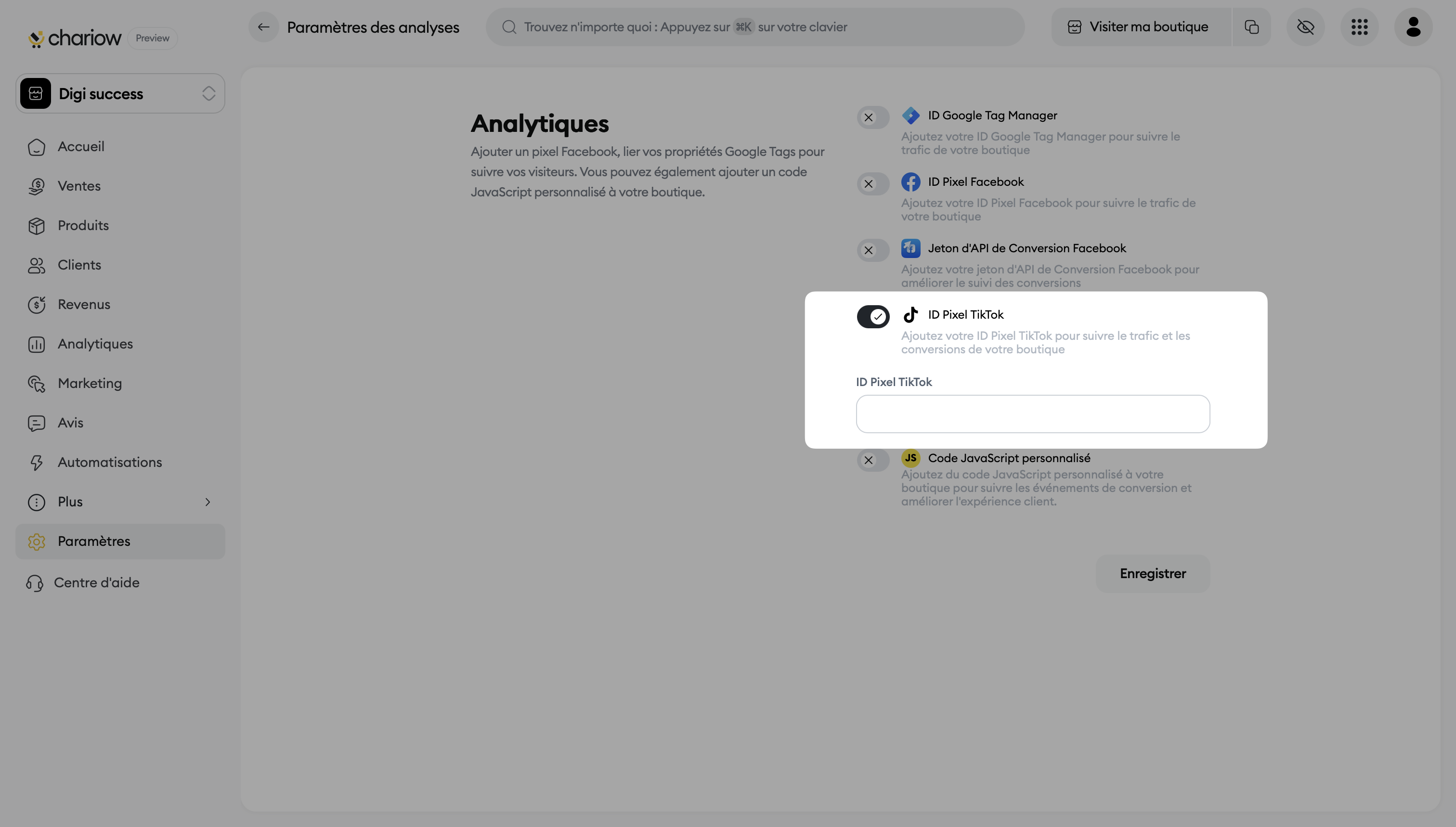Enable the Code JavaScript personnalisé toggle
1456x827 pixels.
coord(873,460)
